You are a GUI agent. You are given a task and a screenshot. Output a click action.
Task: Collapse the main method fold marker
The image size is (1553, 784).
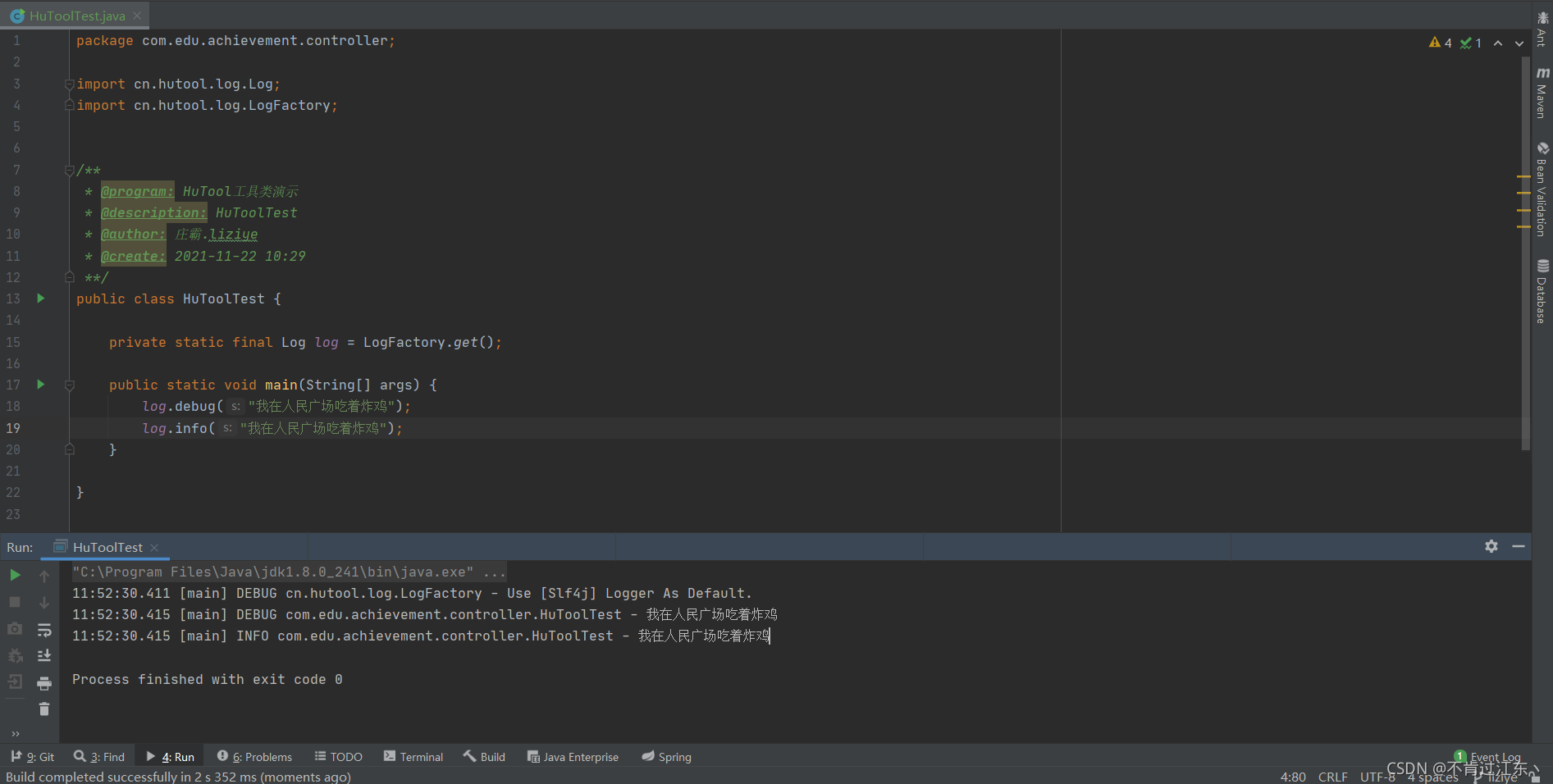coord(70,385)
